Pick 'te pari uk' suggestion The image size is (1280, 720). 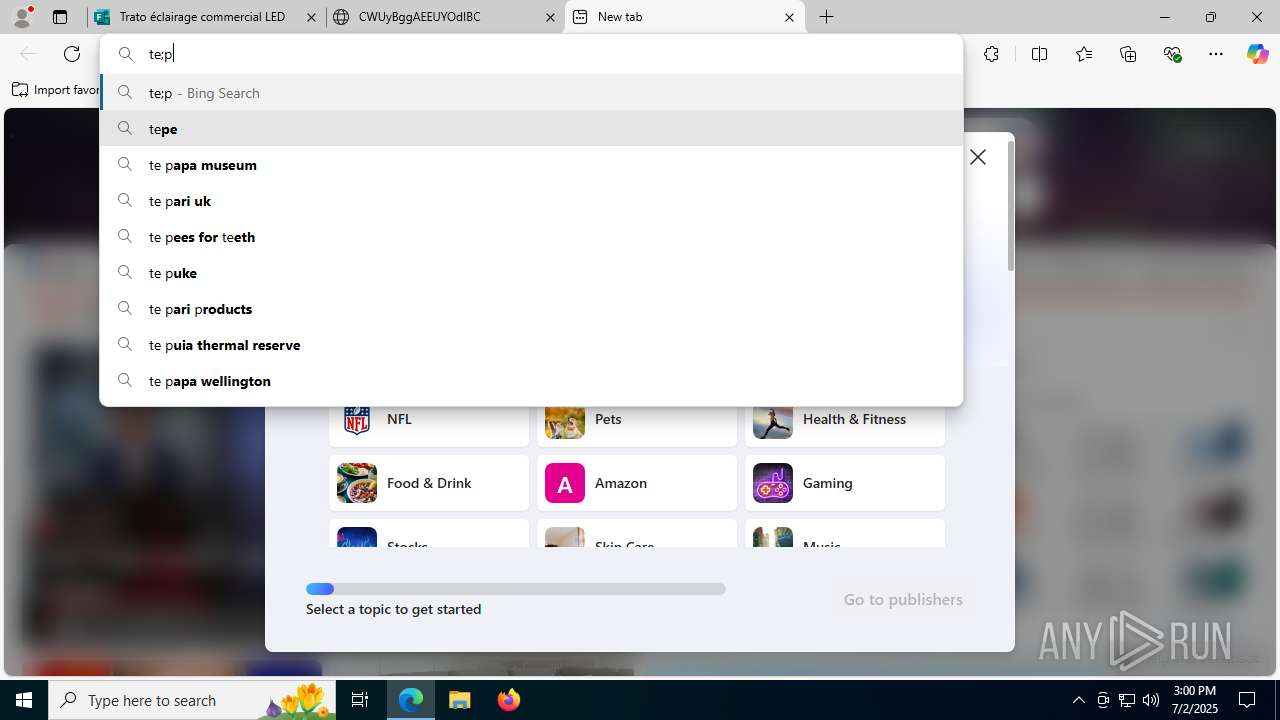pyautogui.click(x=531, y=200)
